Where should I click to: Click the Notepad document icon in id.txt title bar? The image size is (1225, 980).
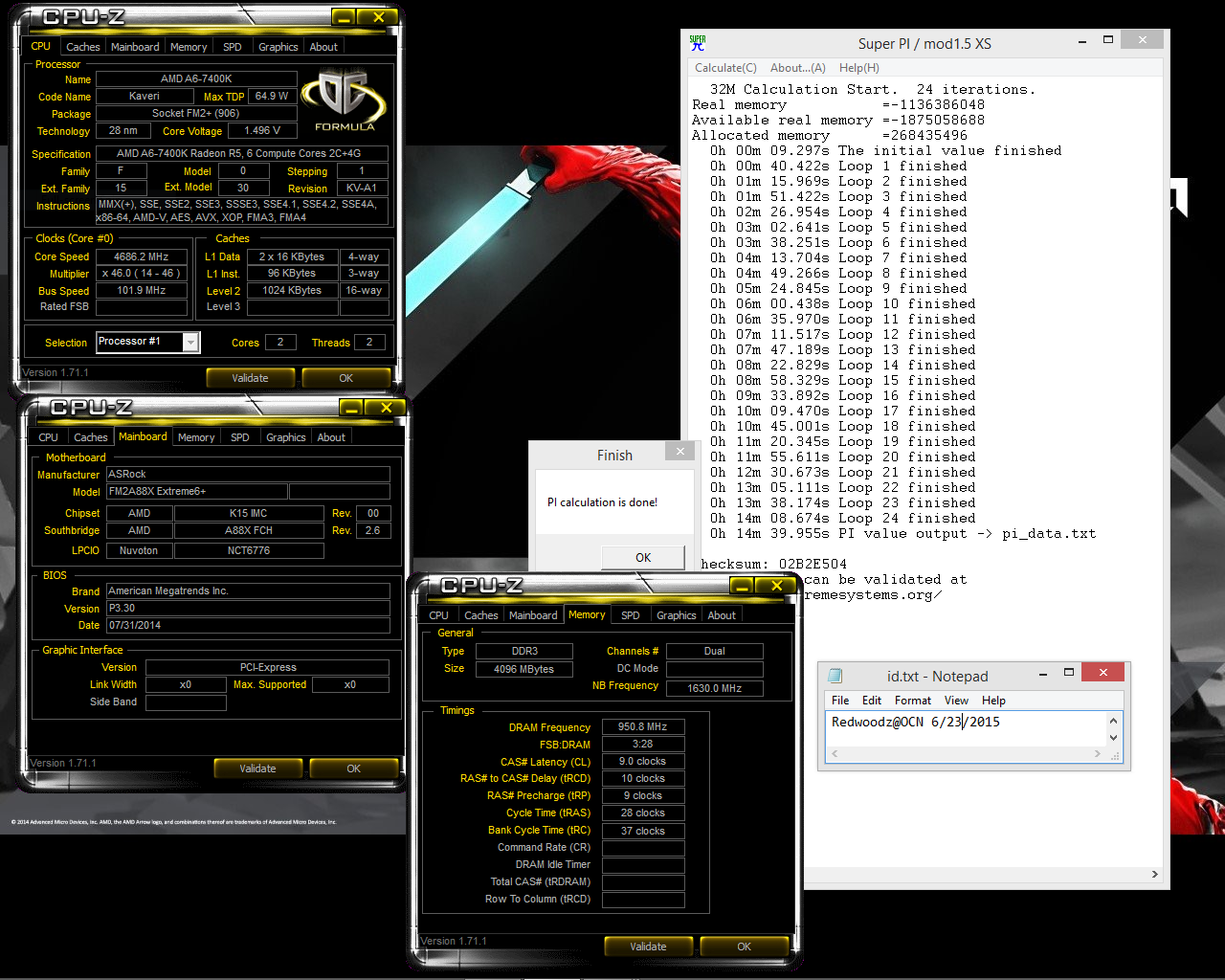point(835,676)
